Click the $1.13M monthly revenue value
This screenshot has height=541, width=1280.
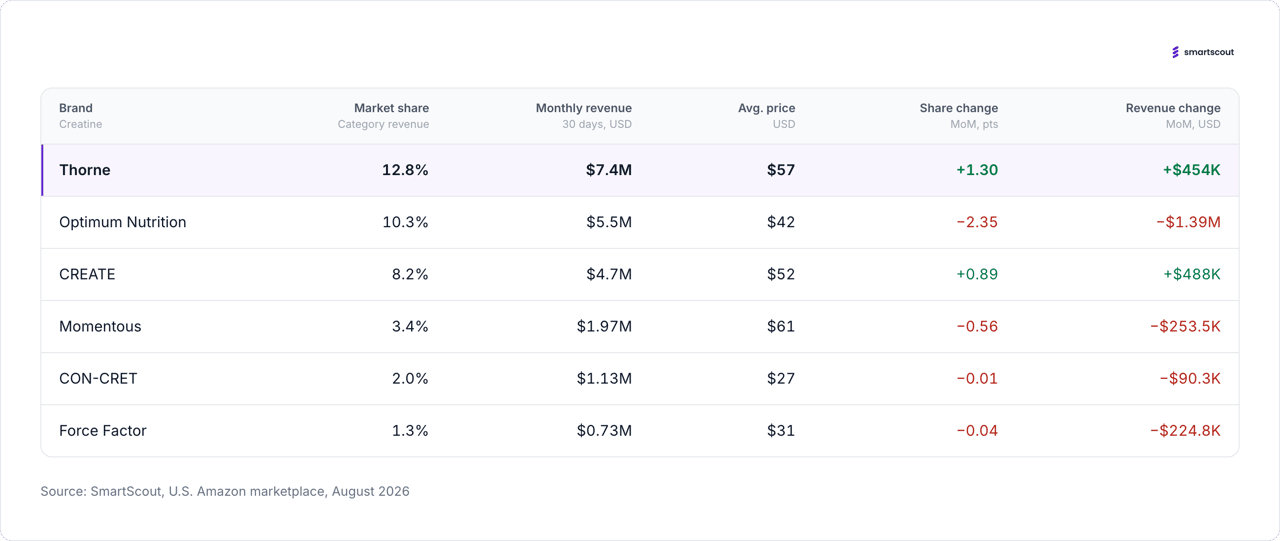point(604,378)
